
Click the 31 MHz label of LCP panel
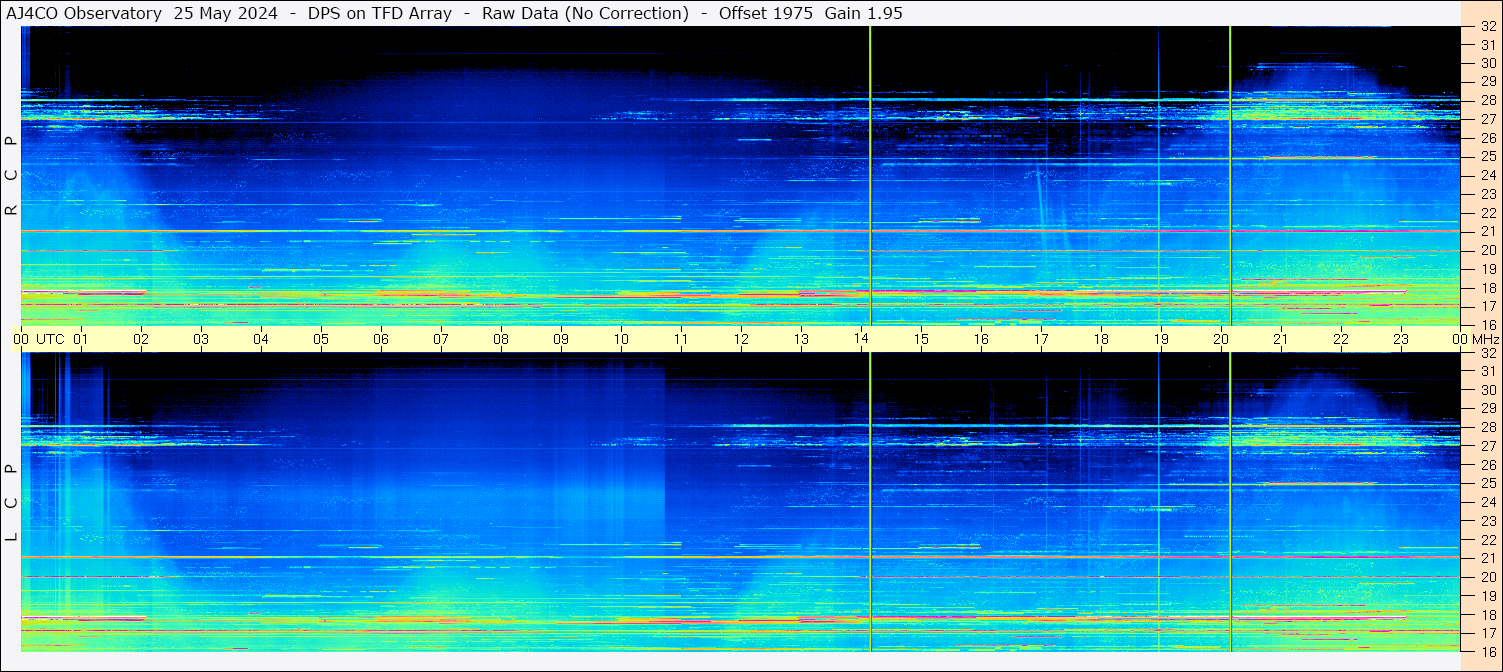pyautogui.click(x=1488, y=371)
